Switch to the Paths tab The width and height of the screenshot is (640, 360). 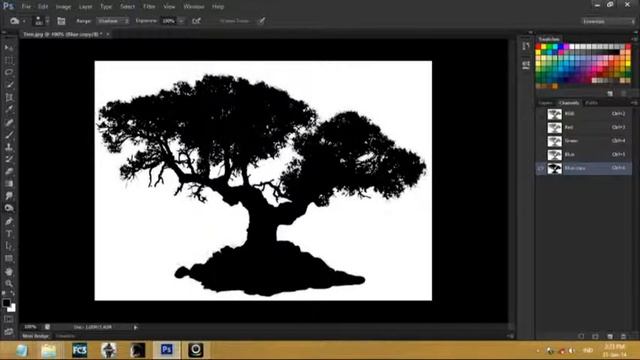591,103
